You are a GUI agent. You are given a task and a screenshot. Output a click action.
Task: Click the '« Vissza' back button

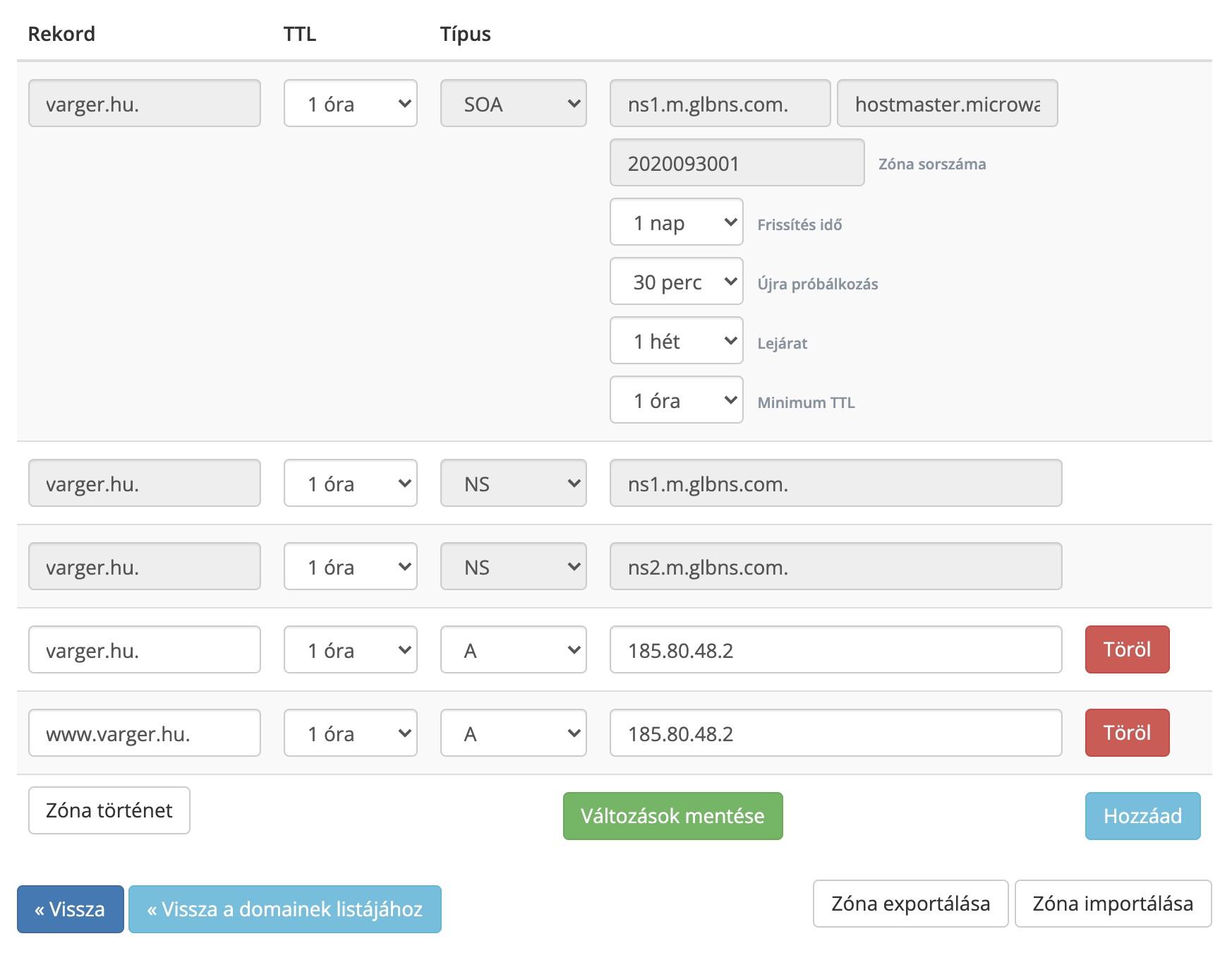click(x=70, y=909)
